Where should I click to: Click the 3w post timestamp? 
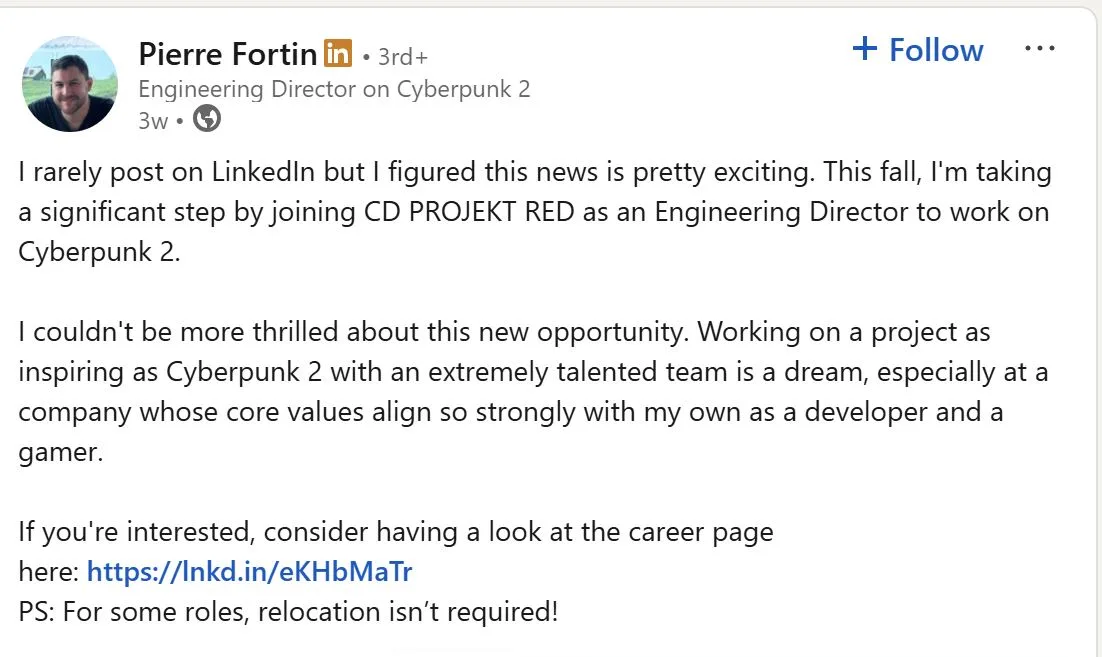point(153,121)
